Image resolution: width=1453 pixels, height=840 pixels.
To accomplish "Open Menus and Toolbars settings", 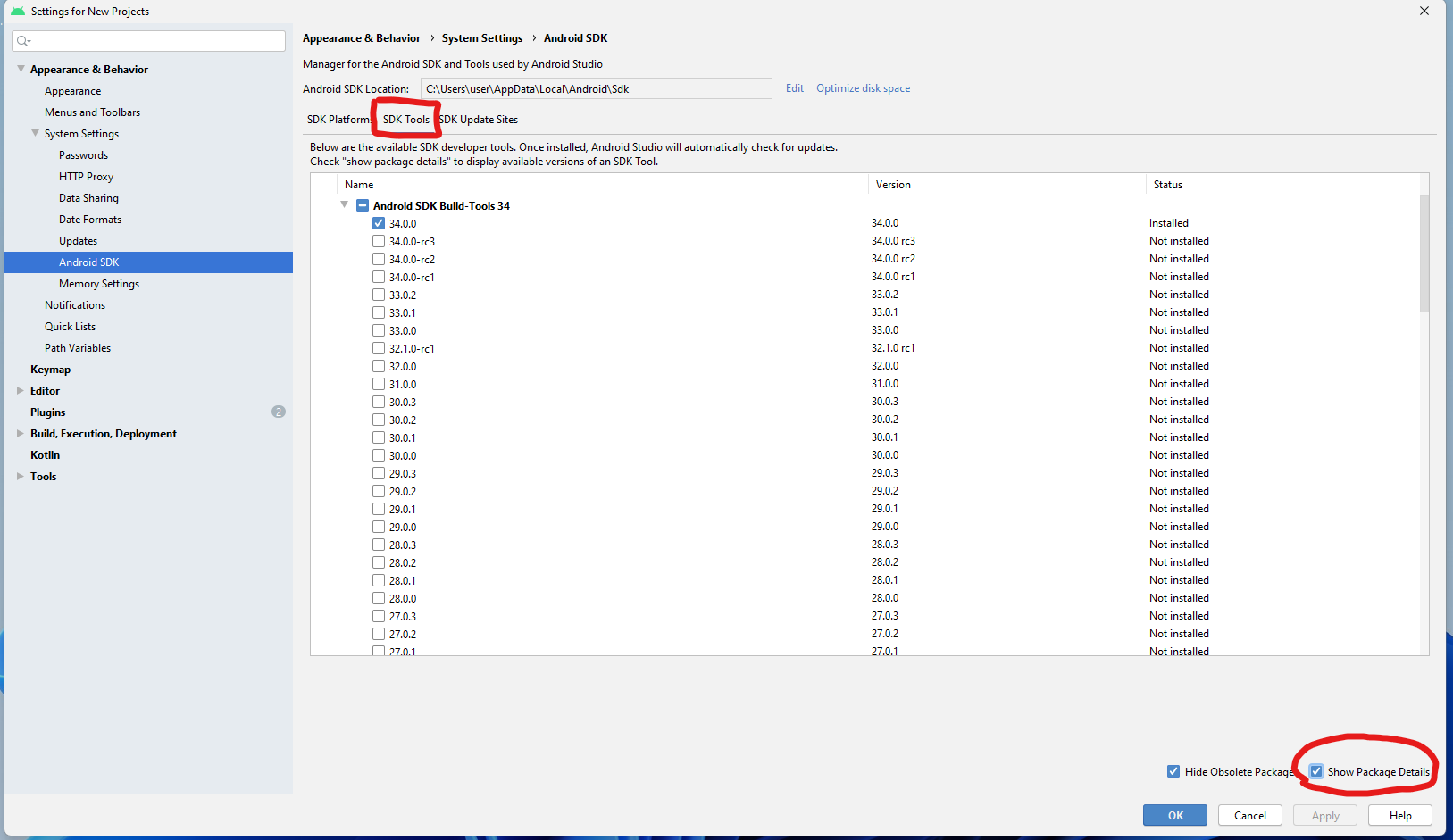I will [92, 112].
